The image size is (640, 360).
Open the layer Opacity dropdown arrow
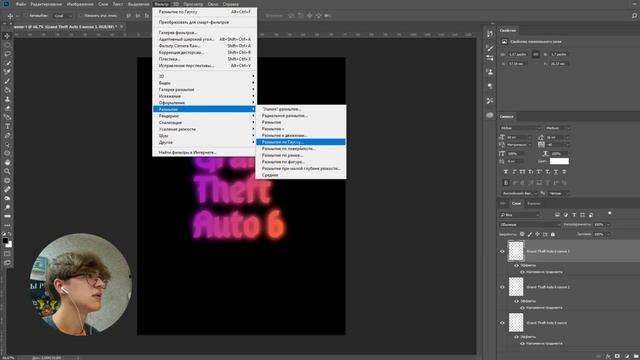(608, 224)
